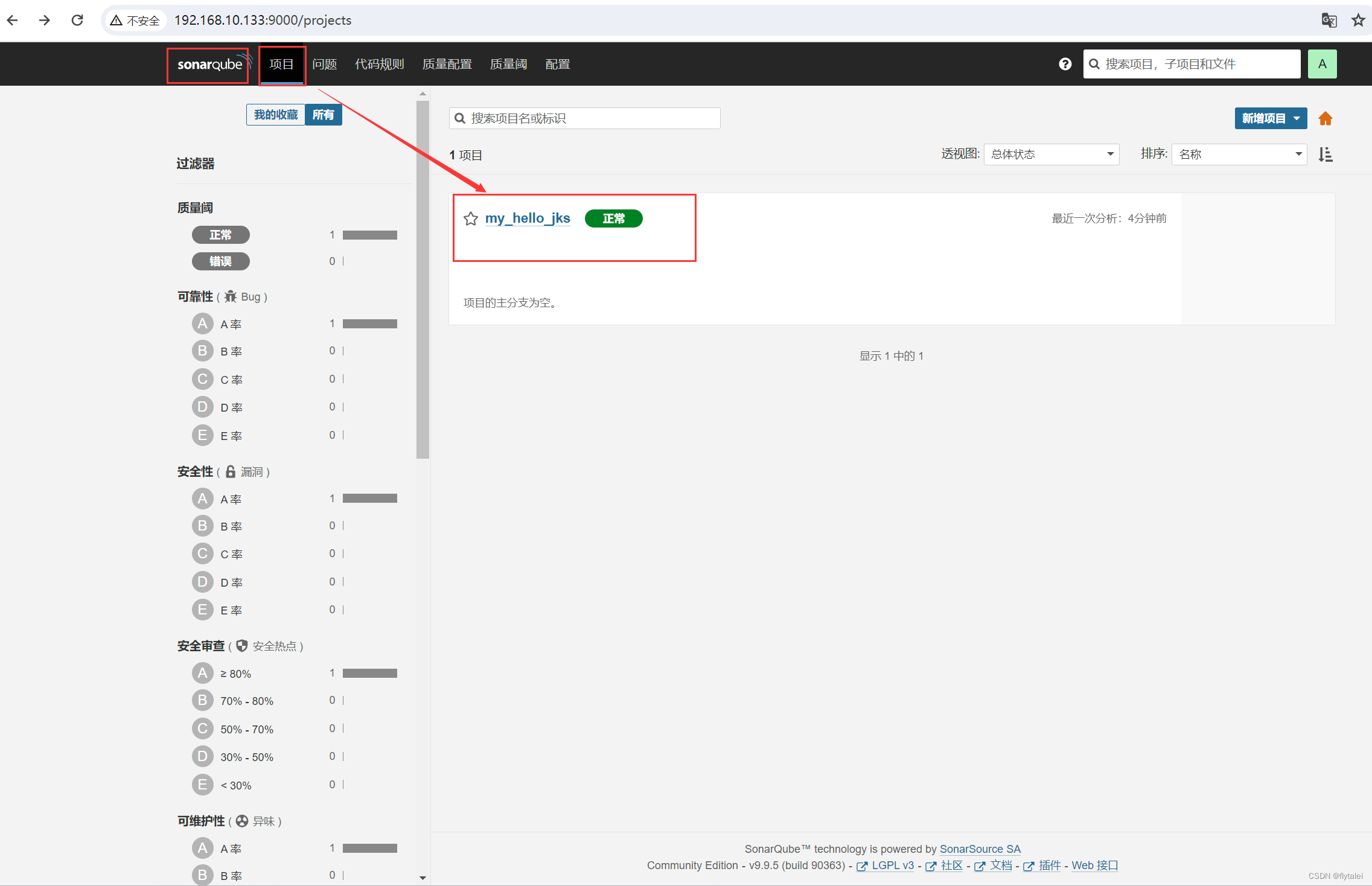Open the help question mark icon
1372x886 pixels.
click(1065, 64)
